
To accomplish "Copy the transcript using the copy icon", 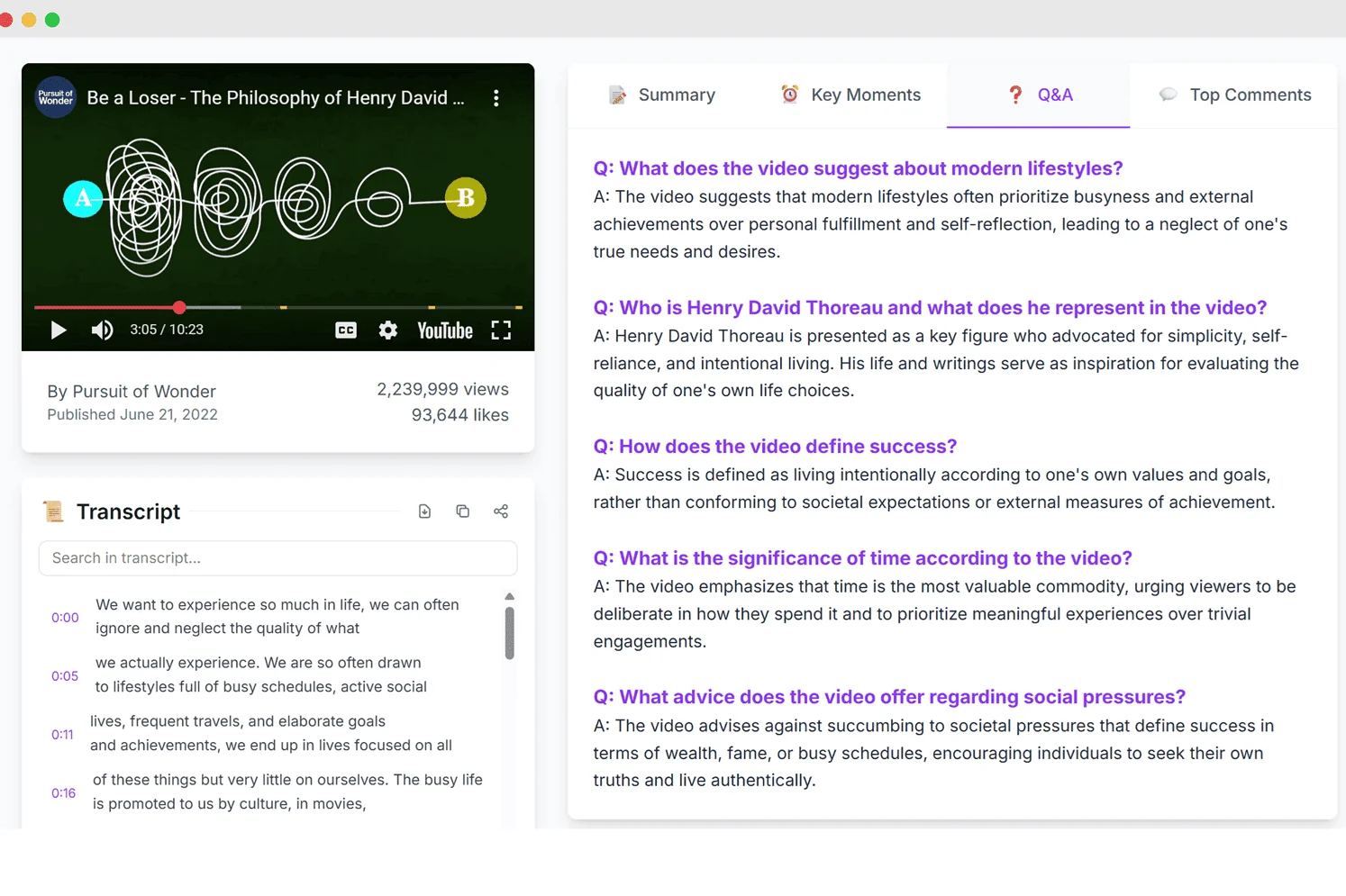I will click(463, 511).
